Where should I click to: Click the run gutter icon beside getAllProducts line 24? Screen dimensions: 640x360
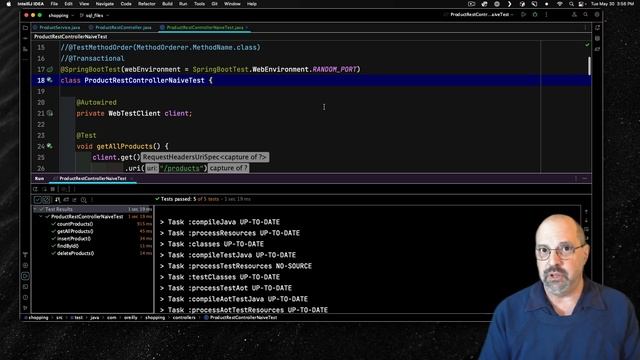(x=50, y=146)
